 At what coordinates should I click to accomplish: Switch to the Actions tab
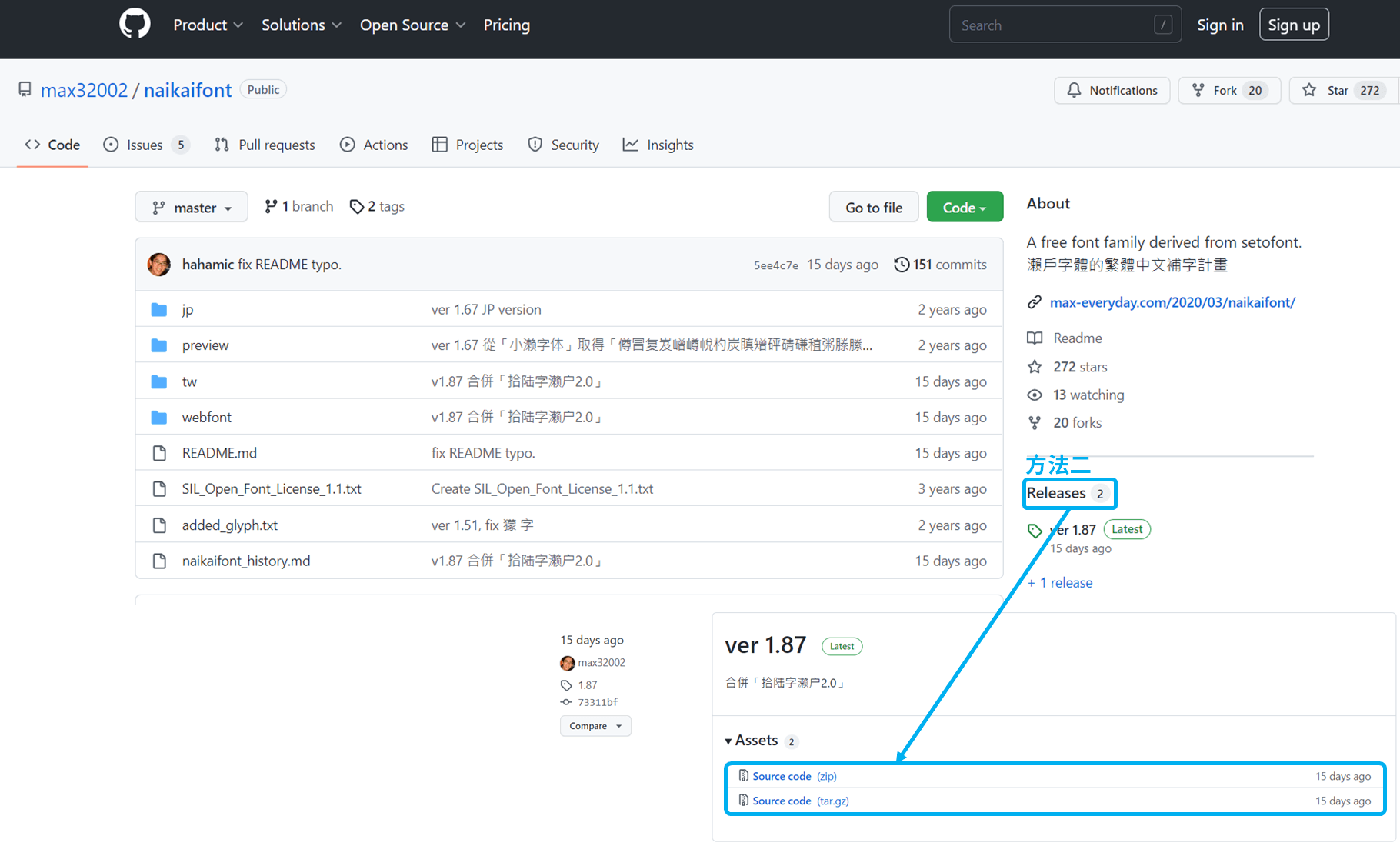click(374, 145)
